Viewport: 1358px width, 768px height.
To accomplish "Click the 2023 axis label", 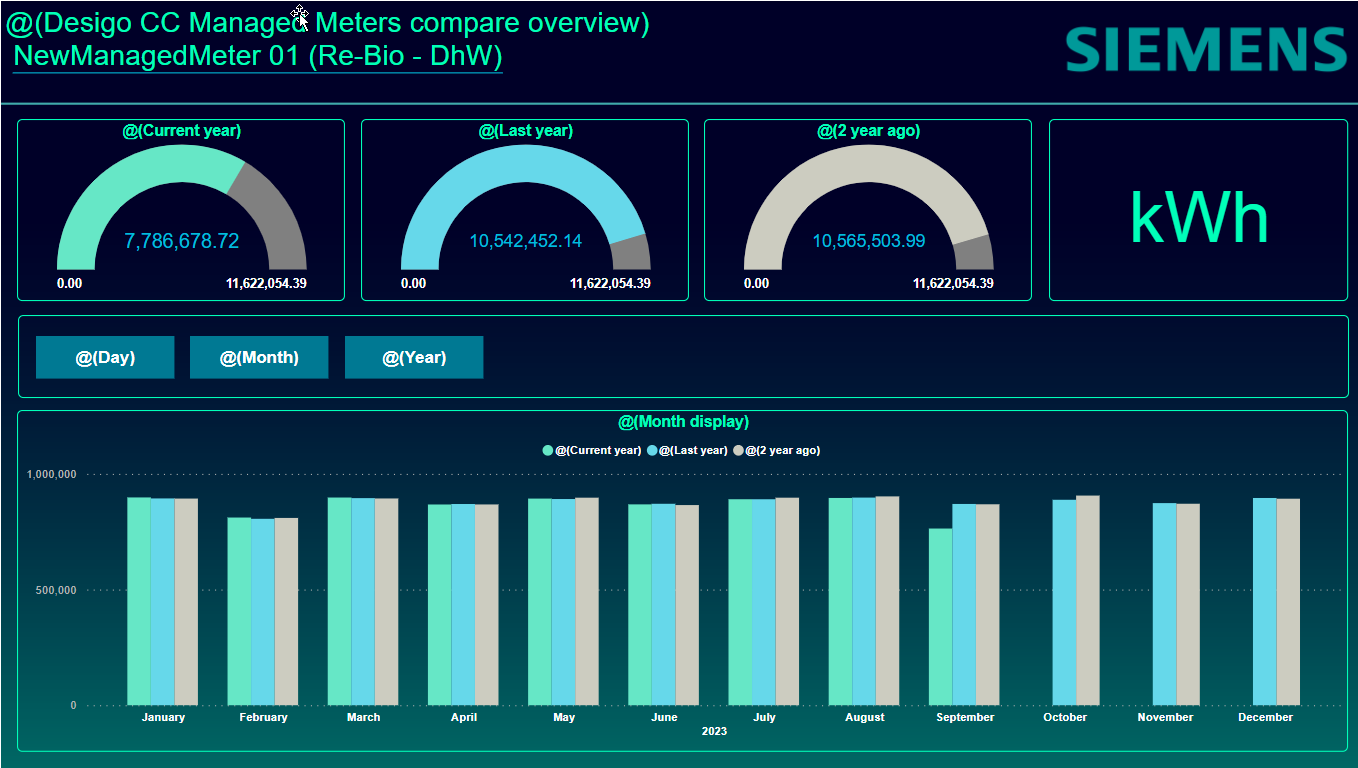I will pyautogui.click(x=714, y=732).
